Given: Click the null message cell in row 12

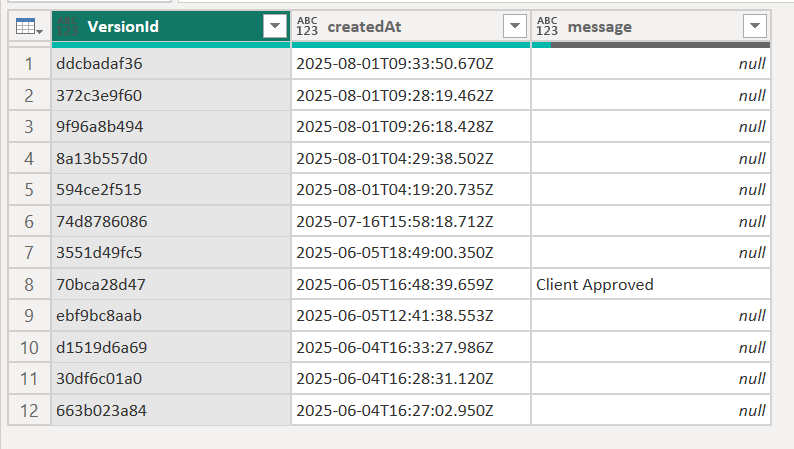Looking at the screenshot, I should 651,411.
